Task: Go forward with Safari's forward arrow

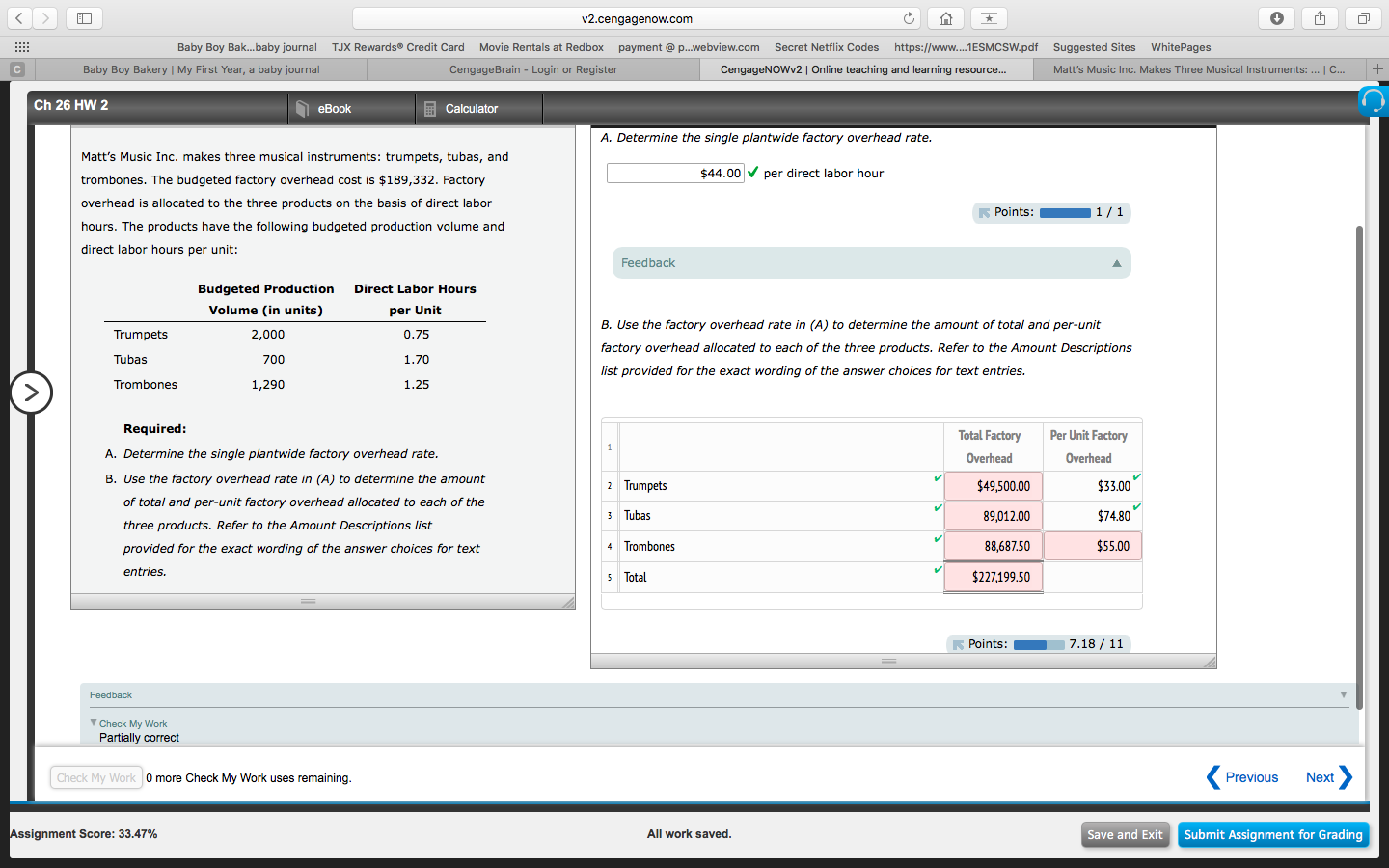Action: pos(45,18)
